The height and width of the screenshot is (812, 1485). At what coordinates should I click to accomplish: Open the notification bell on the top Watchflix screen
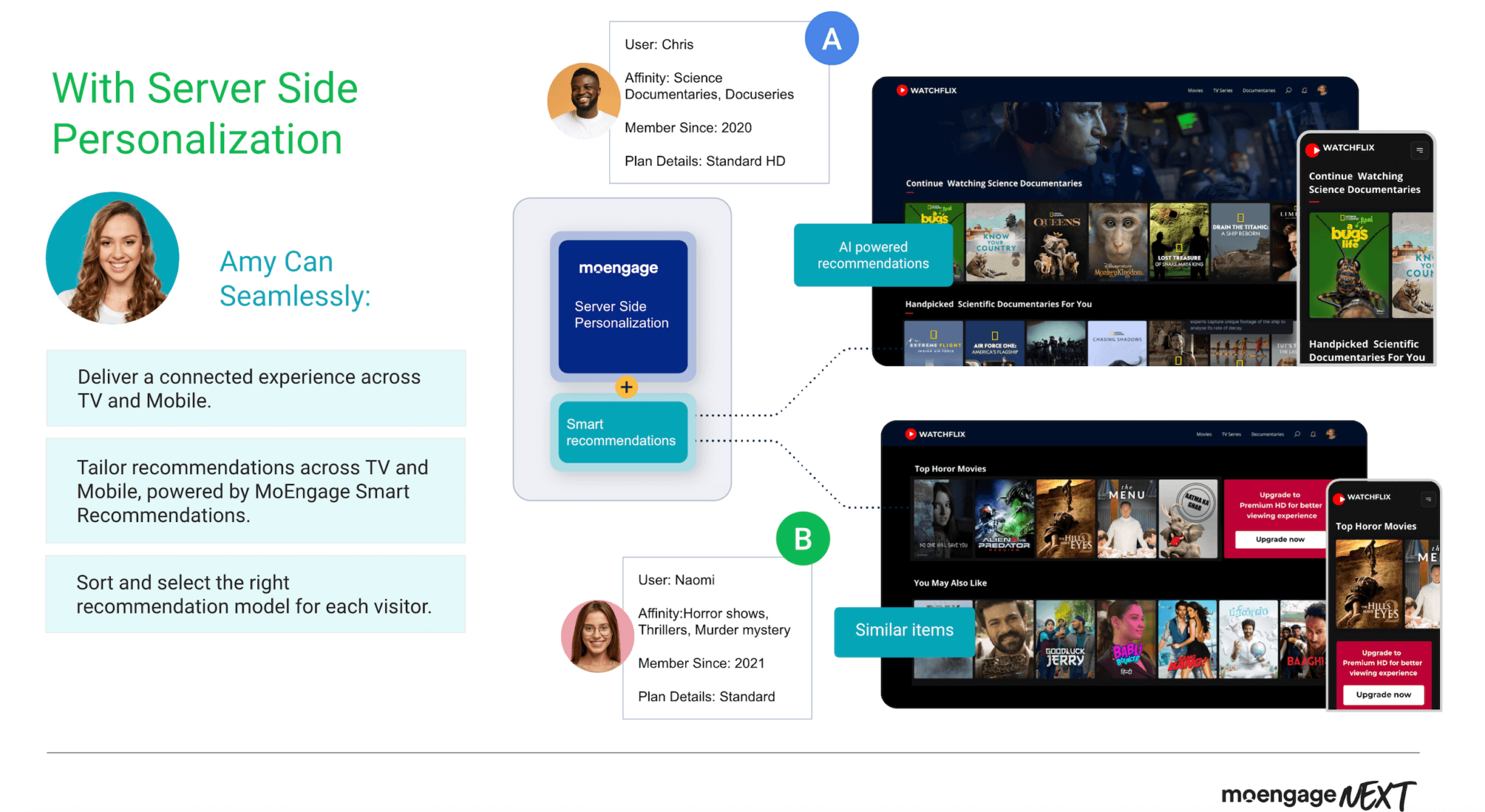pyautogui.click(x=1305, y=90)
